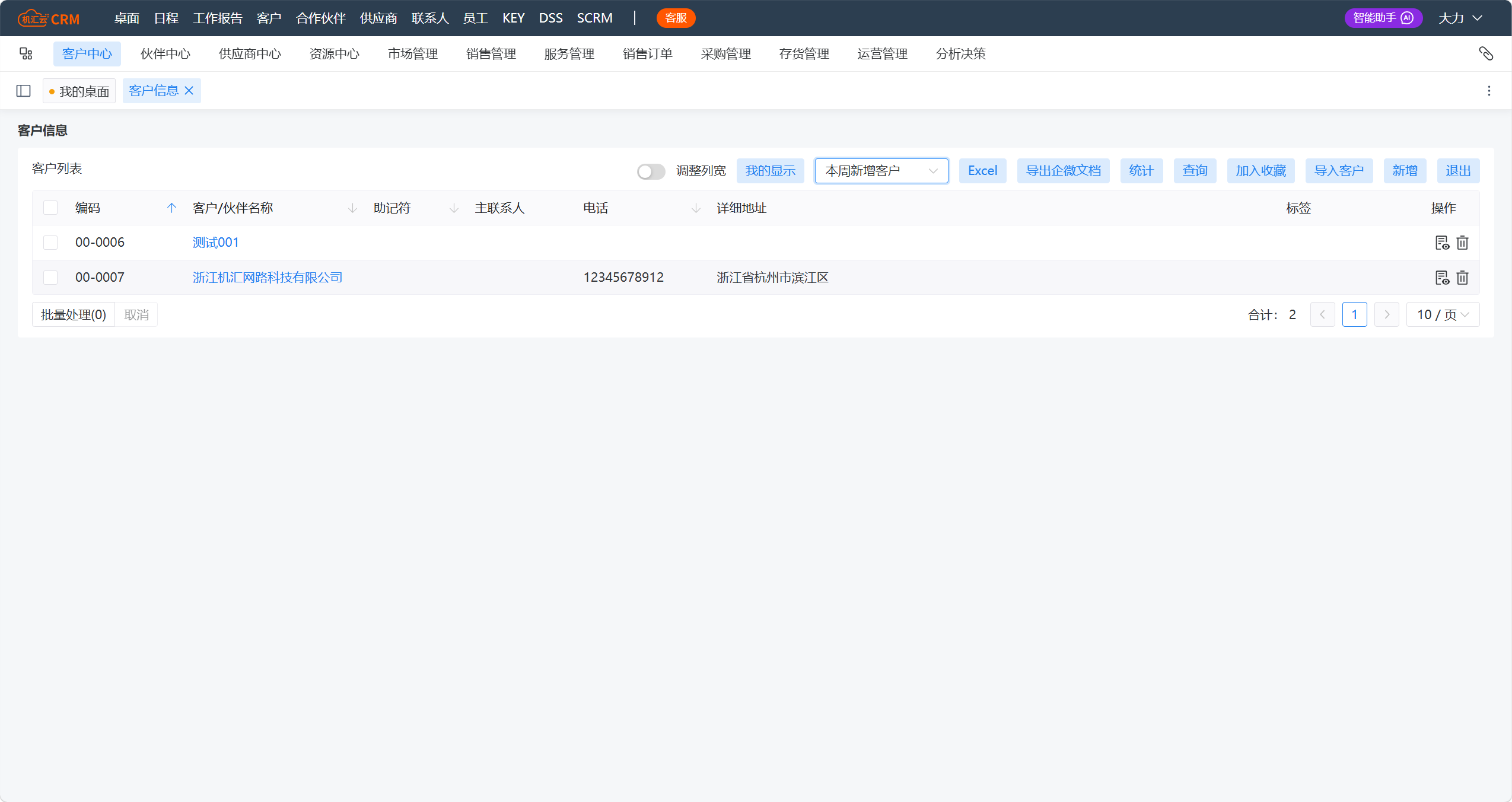The width and height of the screenshot is (1512, 802).
Task: Switch to 采购管理 module
Action: tap(726, 54)
